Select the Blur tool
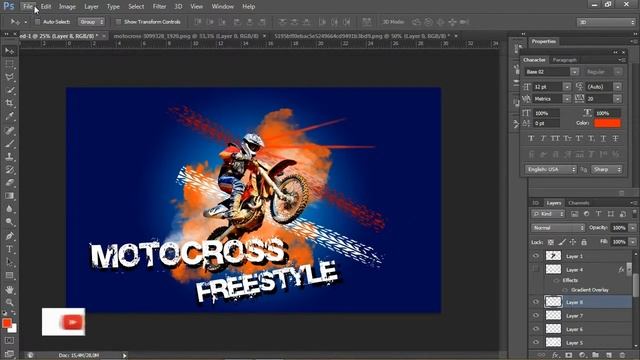This screenshot has width=640, height=360. point(10,209)
